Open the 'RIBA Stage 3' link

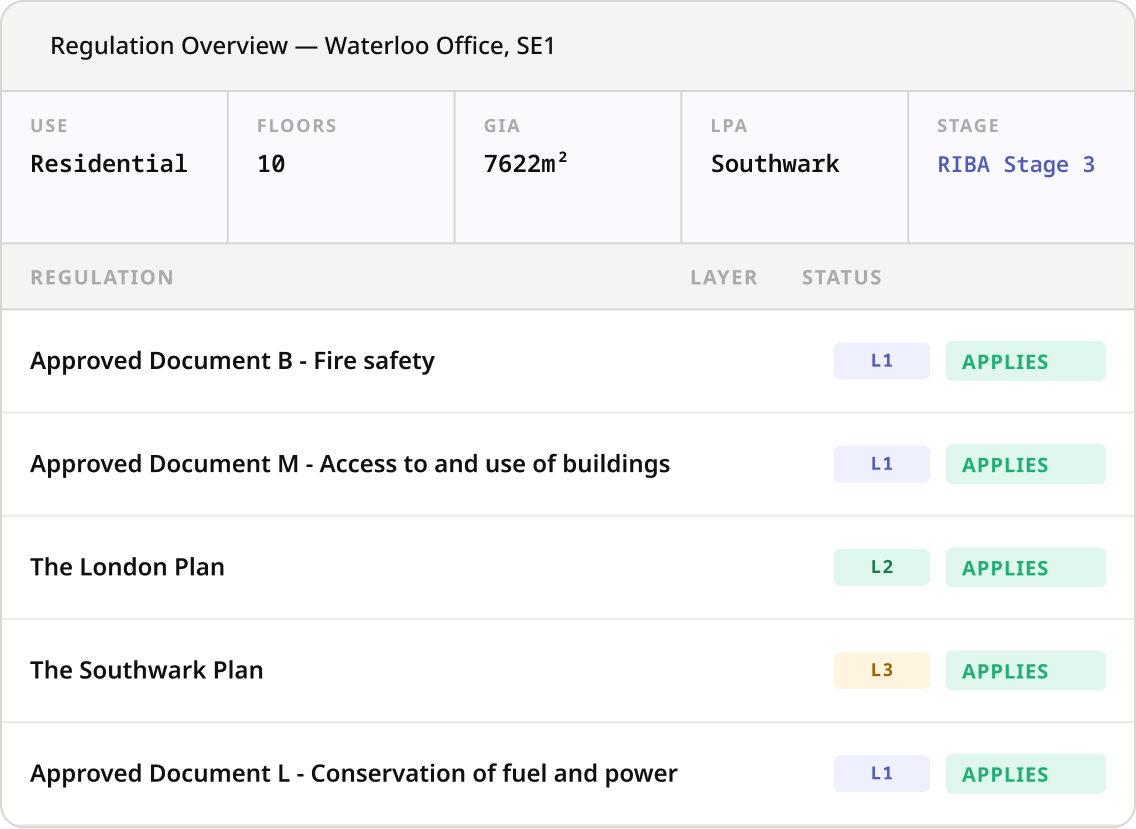tap(1016, 164)
